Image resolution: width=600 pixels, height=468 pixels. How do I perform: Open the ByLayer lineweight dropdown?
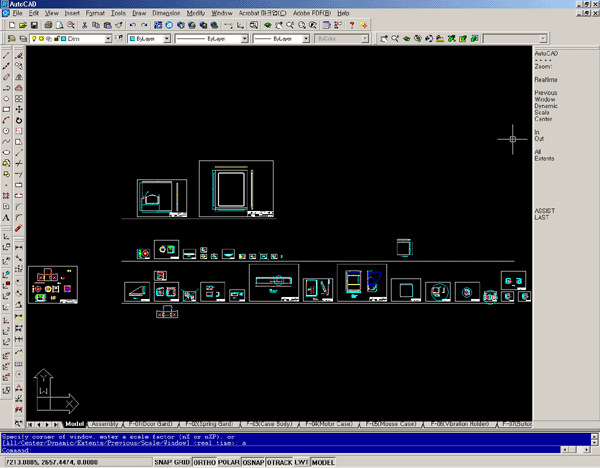(x=306, y=39)
